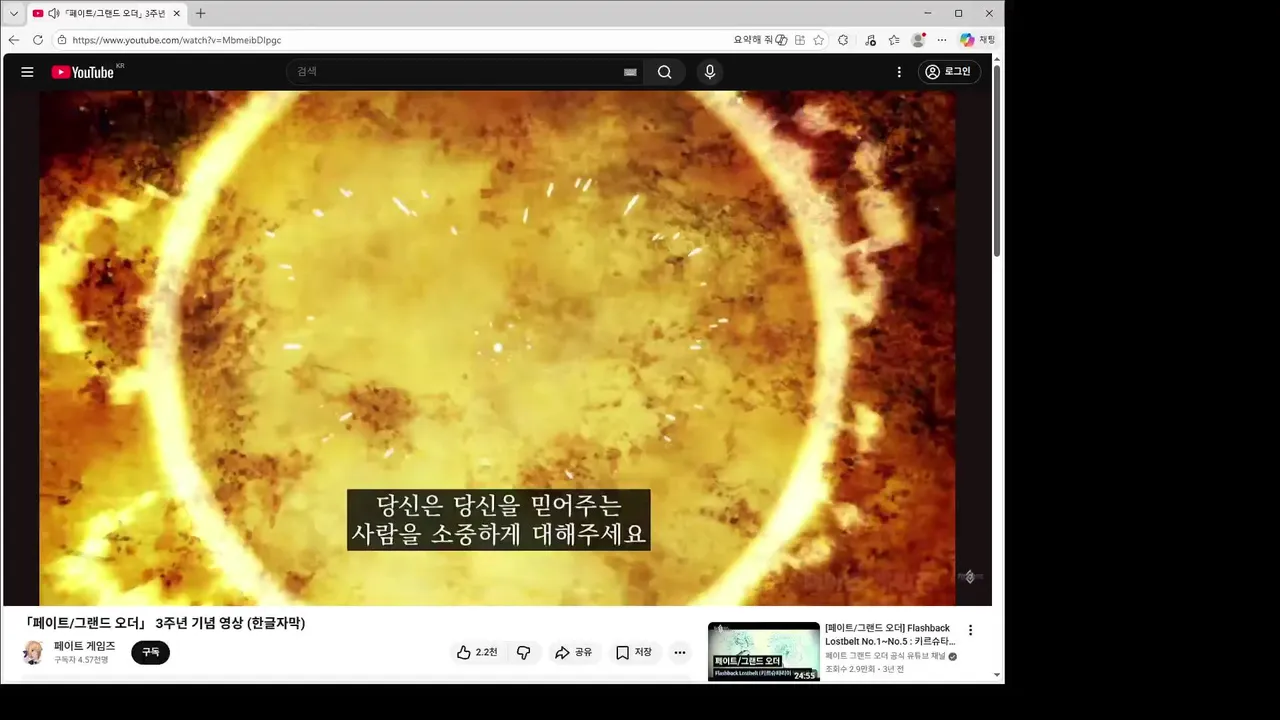Open the YouTube hamburger guide menu

(27, 72)
